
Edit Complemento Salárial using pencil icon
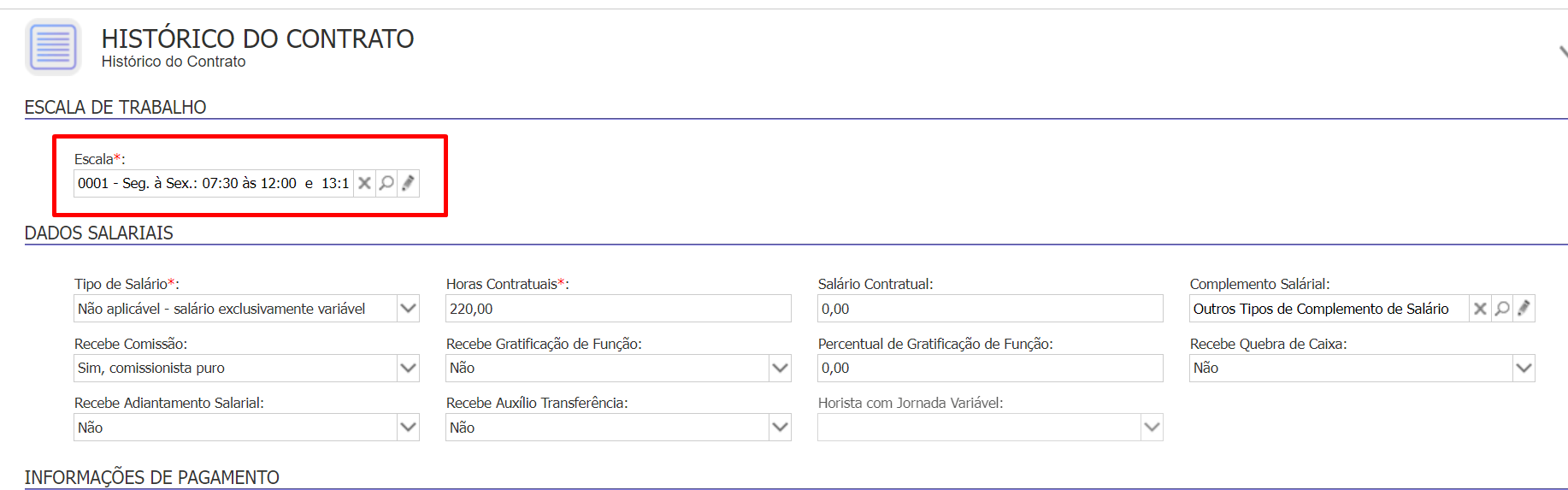pos(1524,309)
